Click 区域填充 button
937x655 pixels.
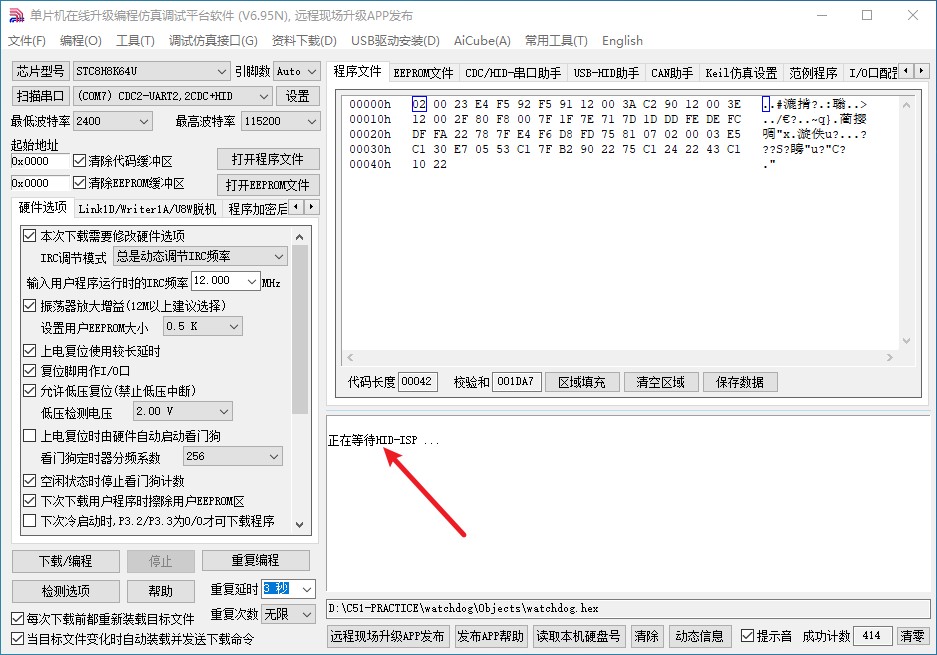[582, 382]
